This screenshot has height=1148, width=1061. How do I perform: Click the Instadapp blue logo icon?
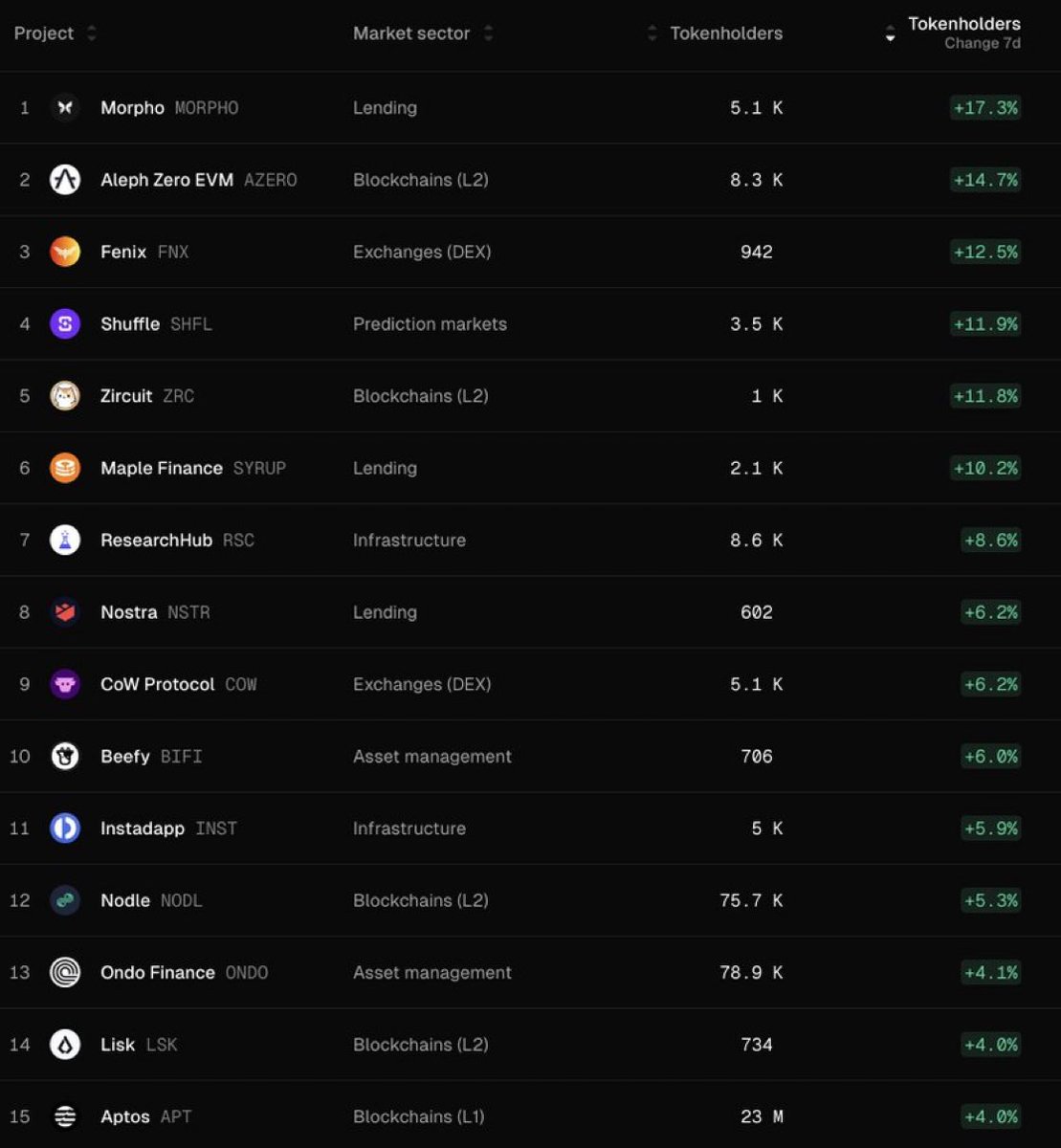point(65,828)
